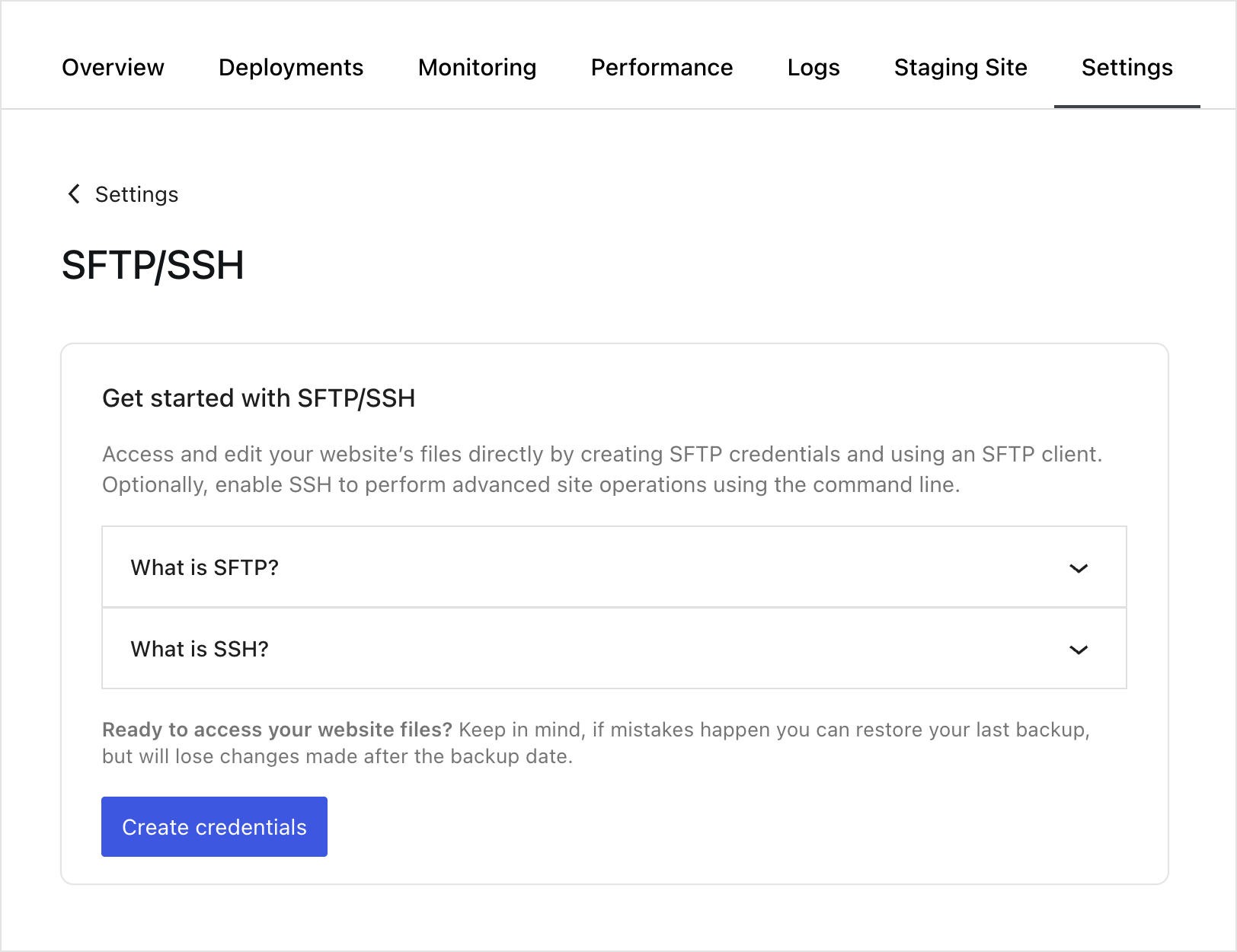This screenshot has width=1237, height=952.
Task: Click the SFTP/SSH page heading
Action: click(152, 265)
